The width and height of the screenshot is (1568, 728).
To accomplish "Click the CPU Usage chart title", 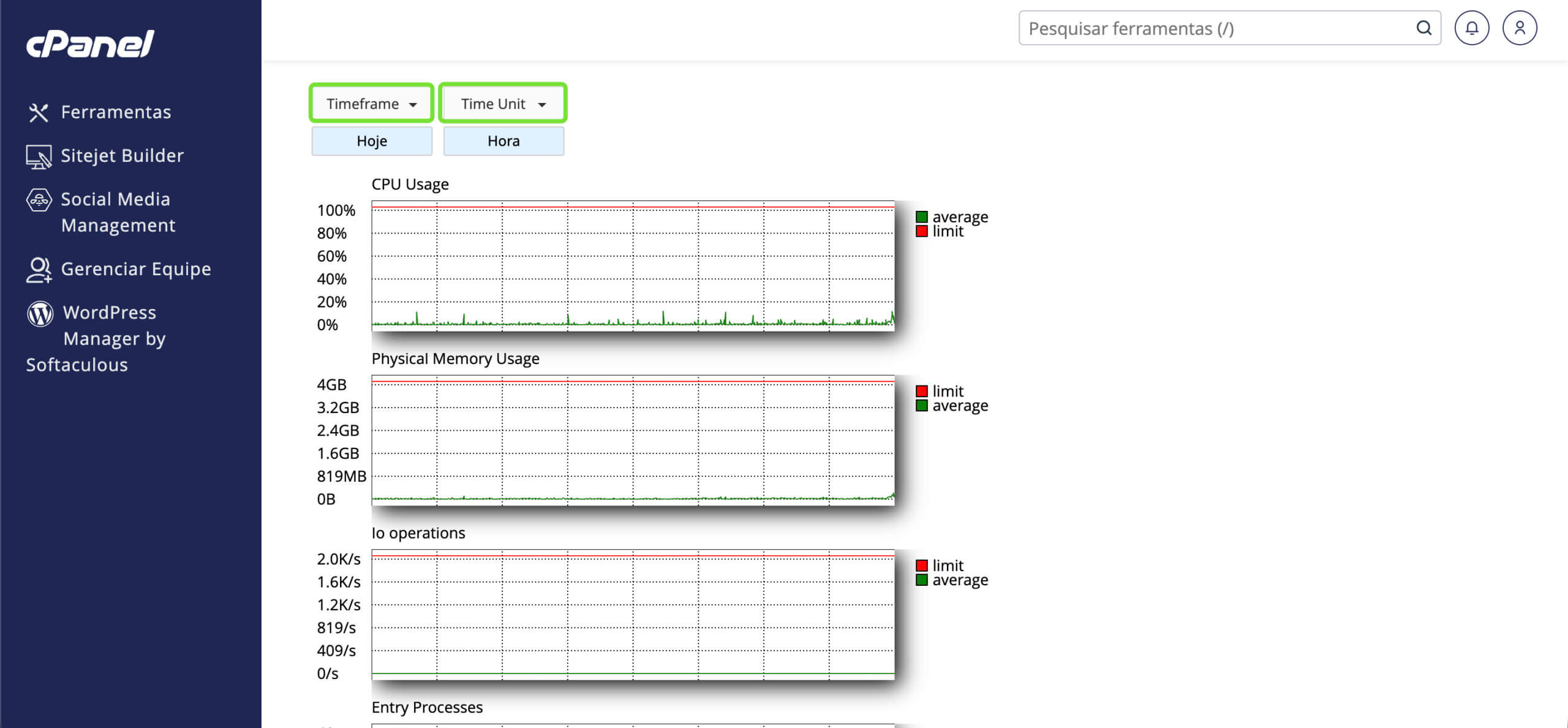I will tap(410, 184).
